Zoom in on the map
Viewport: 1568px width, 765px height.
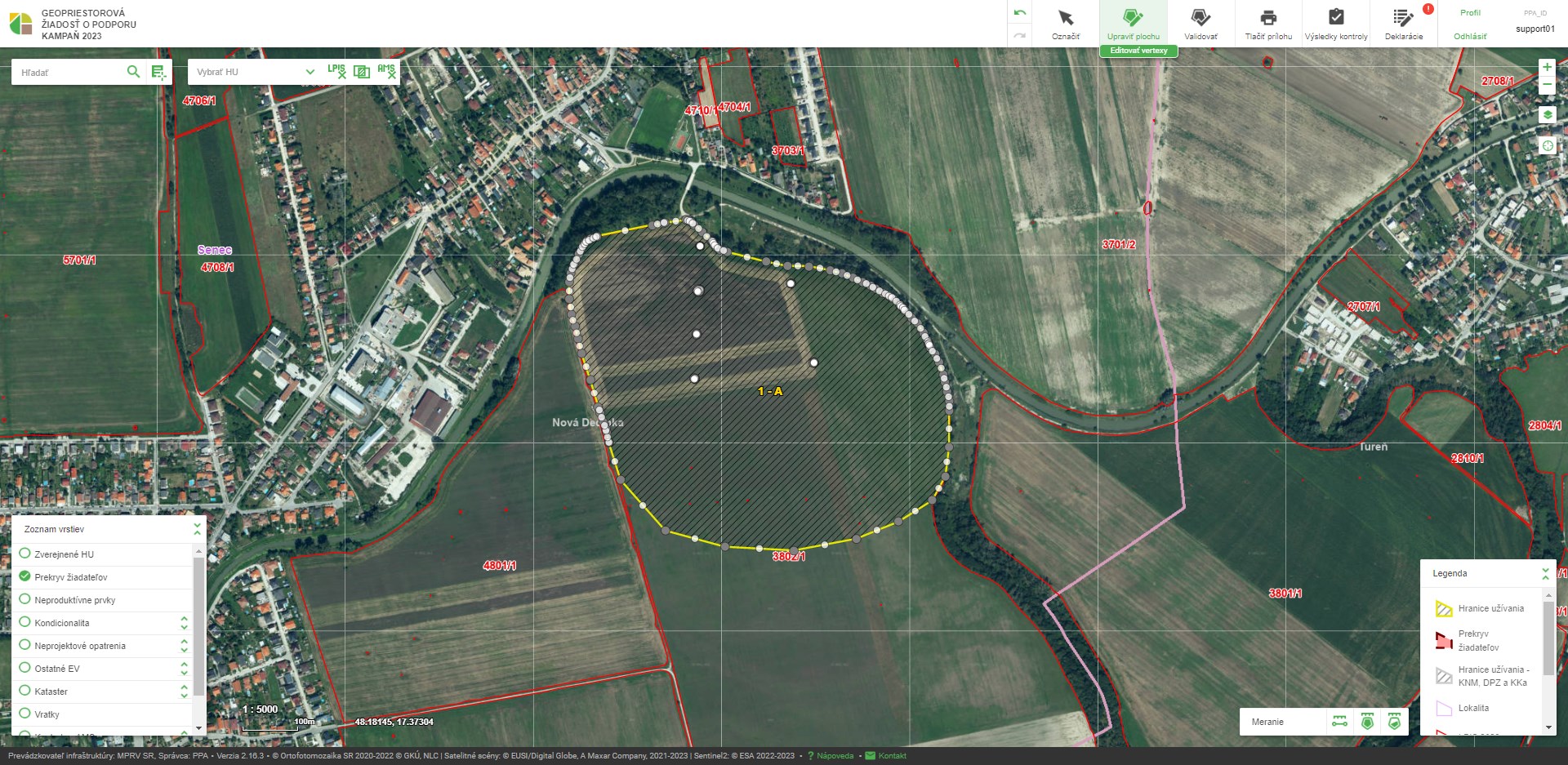click(1547, 67)
